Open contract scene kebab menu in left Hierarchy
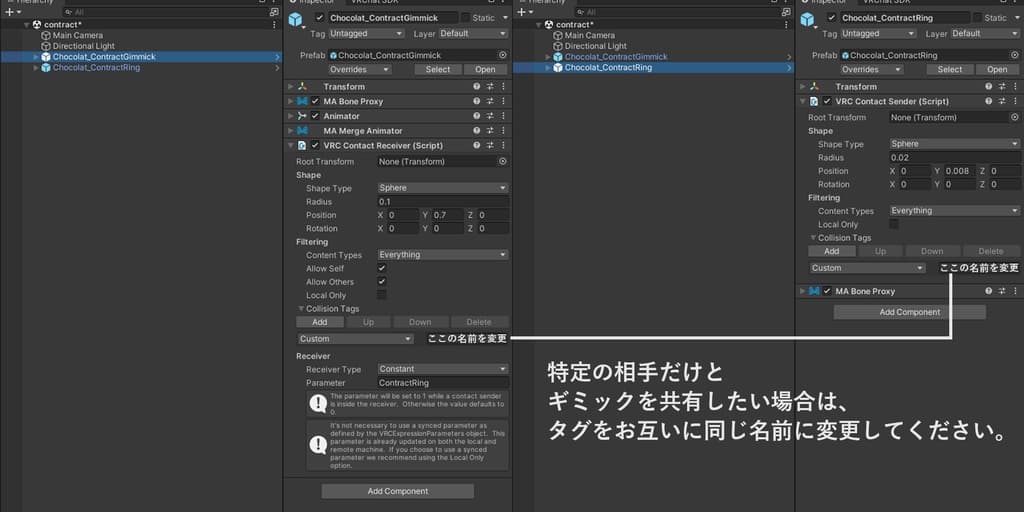 tap(274, 25)
